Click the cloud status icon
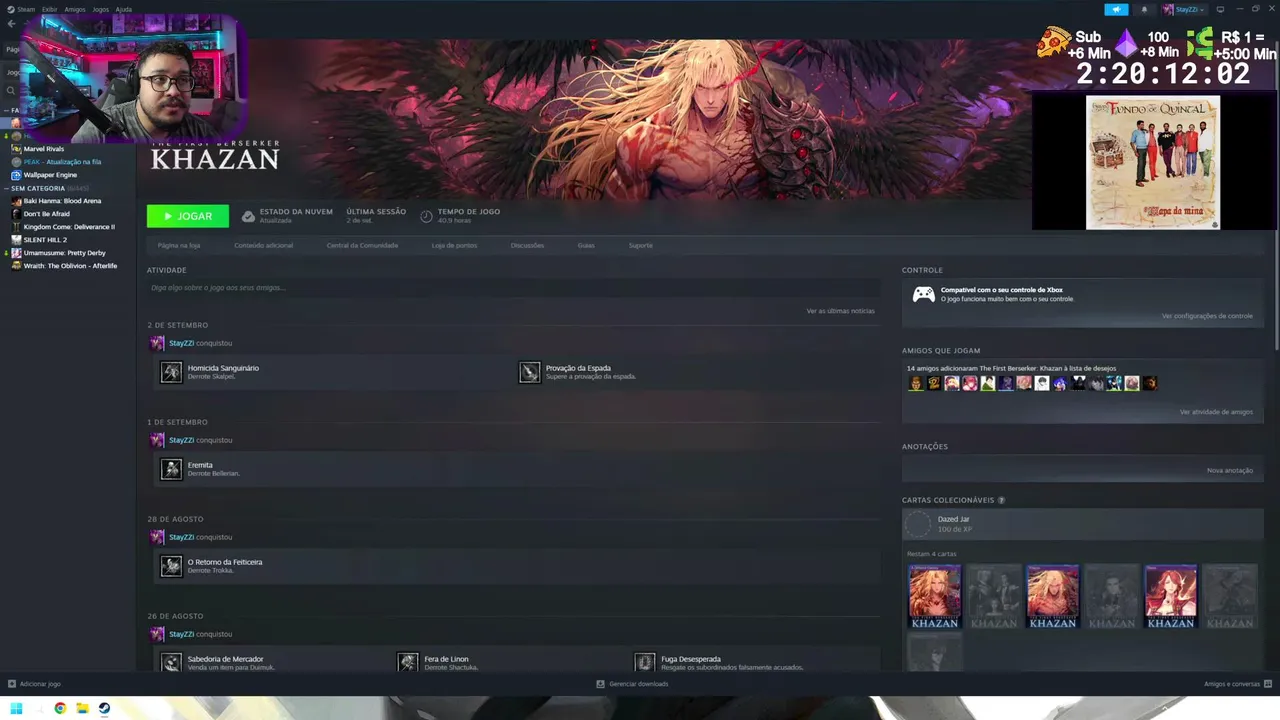 (x=248, y=216)
